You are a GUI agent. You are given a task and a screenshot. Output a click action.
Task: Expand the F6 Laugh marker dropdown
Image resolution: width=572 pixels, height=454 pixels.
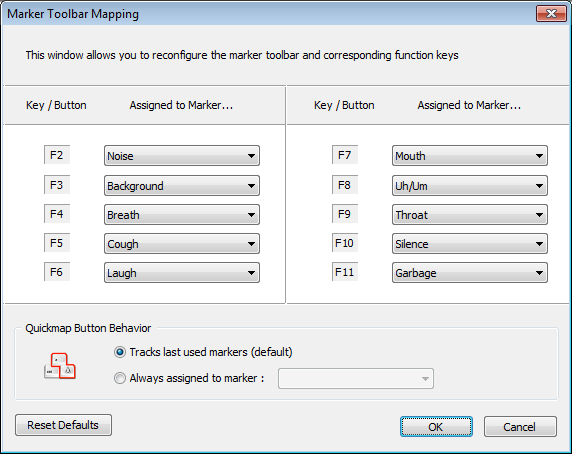pyautogui.click(x=182, y=273)
